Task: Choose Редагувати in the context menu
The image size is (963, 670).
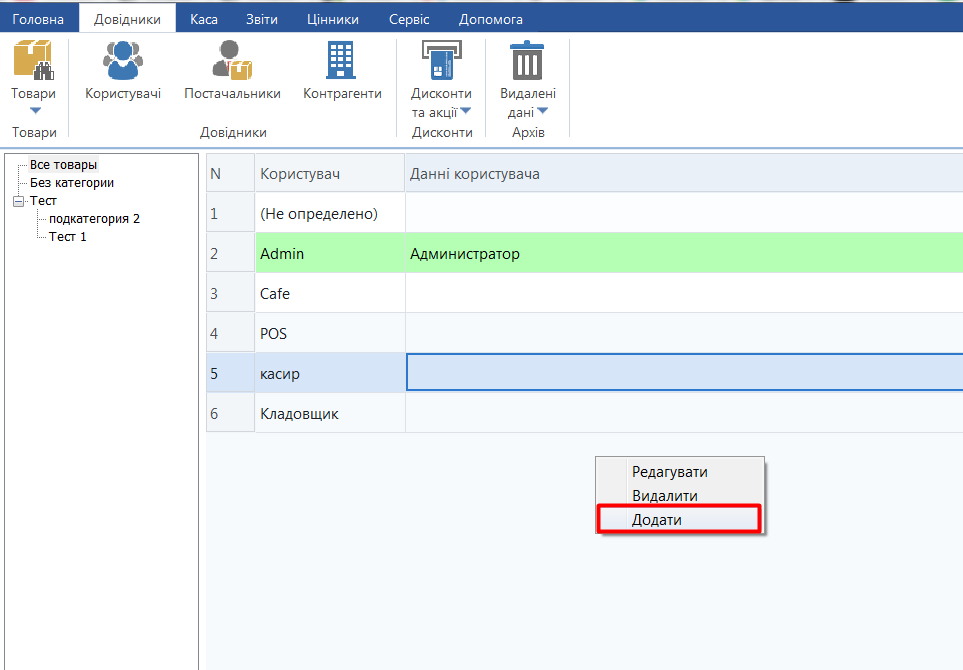Action: coord(680,472)
